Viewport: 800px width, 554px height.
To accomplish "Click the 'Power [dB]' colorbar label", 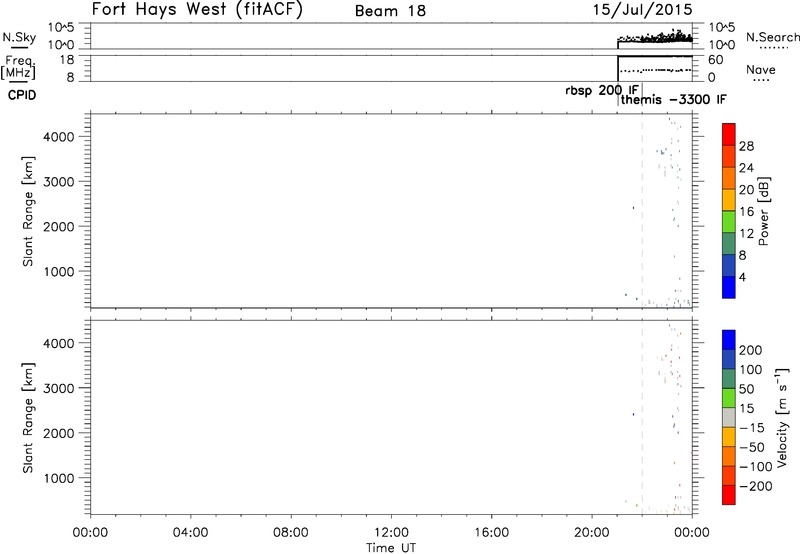I will tap(764, 211).
